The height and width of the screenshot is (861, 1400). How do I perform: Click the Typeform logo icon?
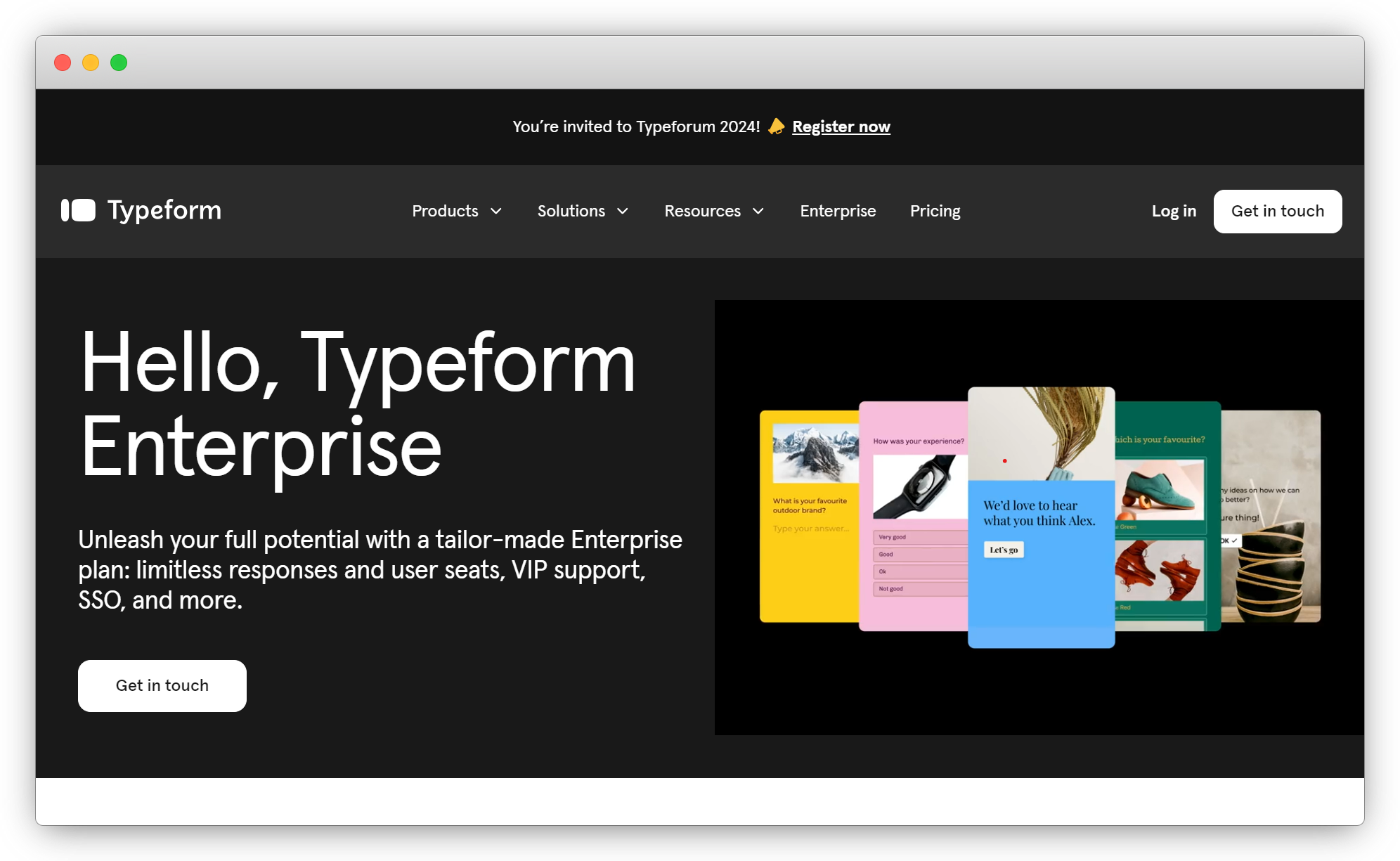[x=78, y=210]
